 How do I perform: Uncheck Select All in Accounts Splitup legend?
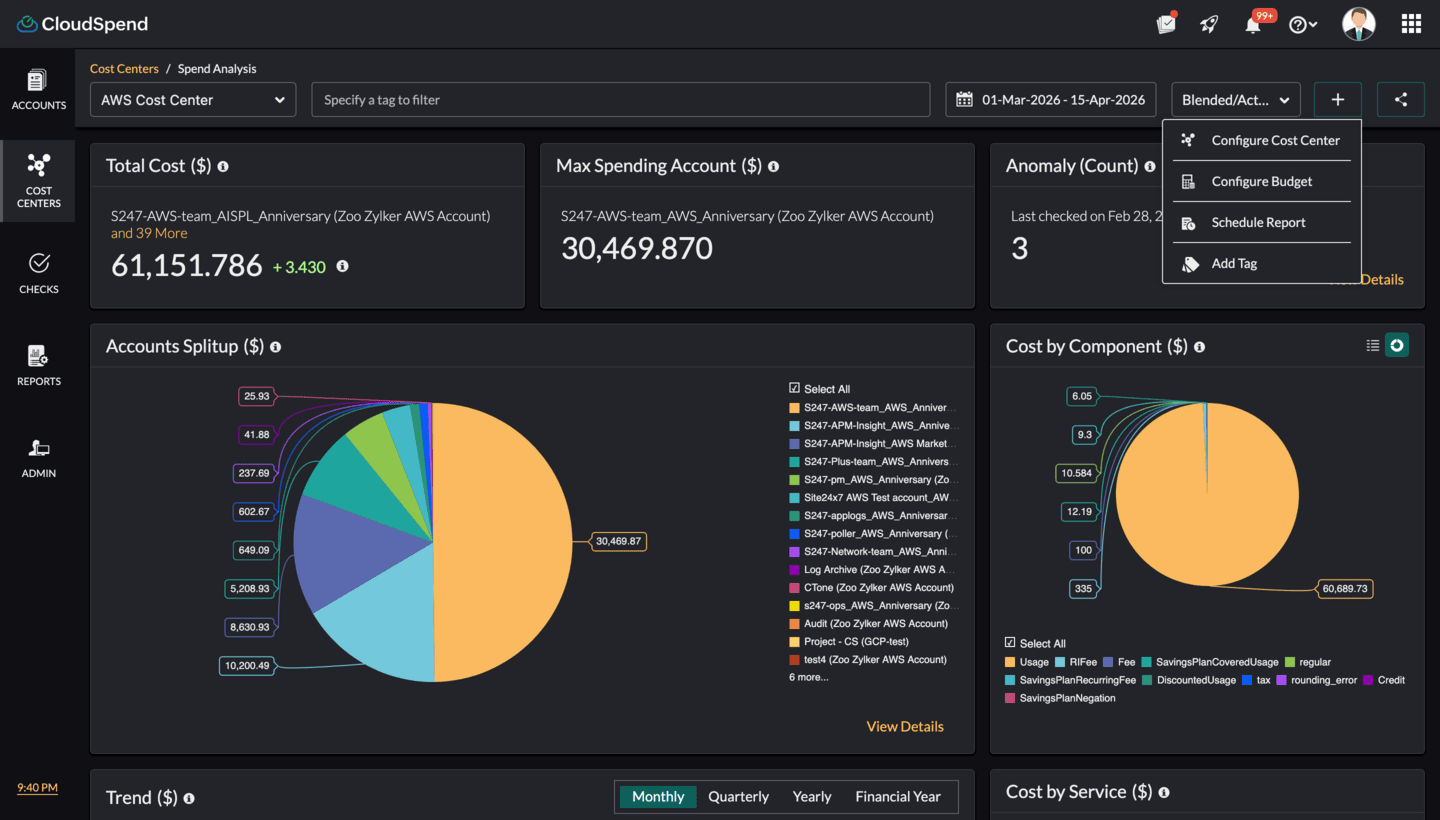tap(794, 388)
